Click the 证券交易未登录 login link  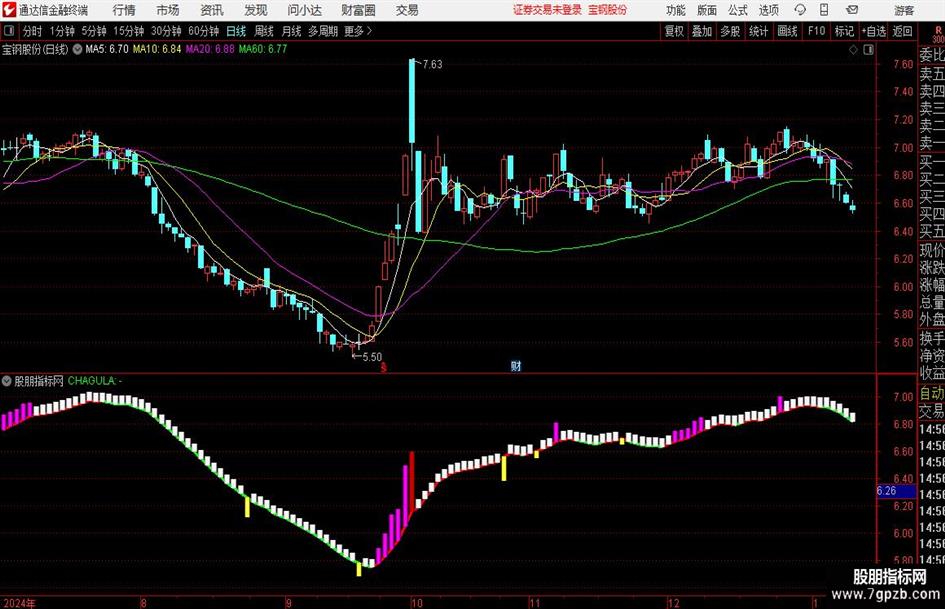coord(547,10)
